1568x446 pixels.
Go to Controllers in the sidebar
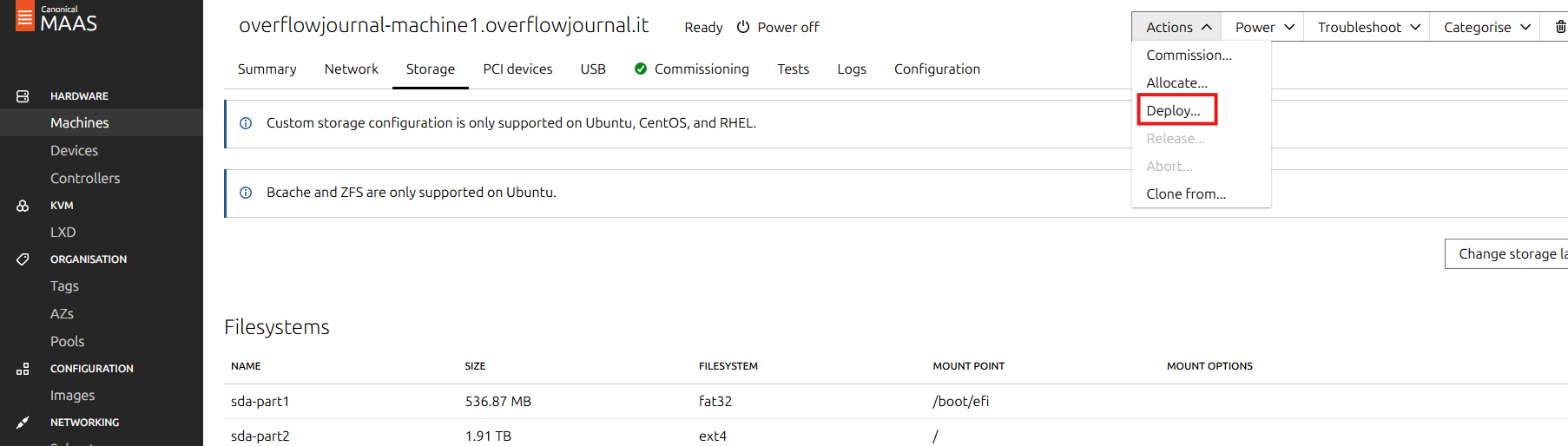pyautogui.click(x=85, y=178)
